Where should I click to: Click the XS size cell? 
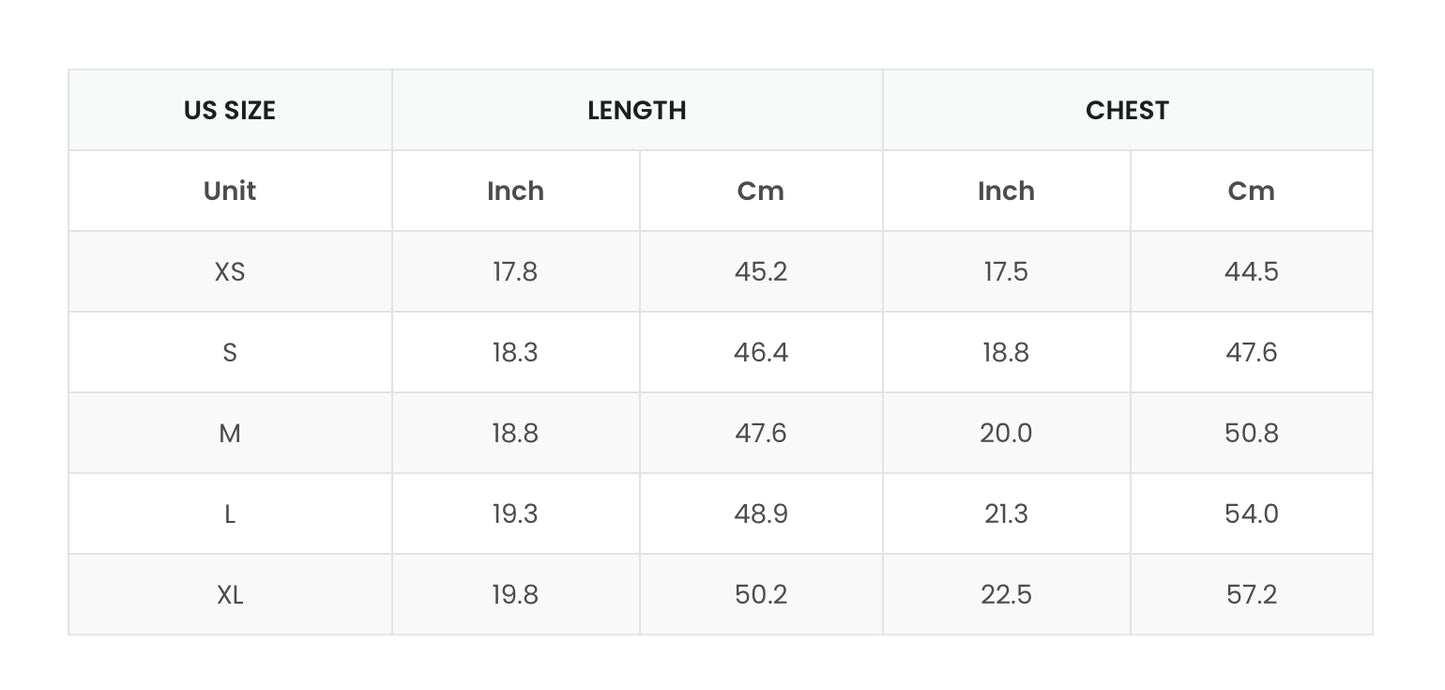pos(229,272)
